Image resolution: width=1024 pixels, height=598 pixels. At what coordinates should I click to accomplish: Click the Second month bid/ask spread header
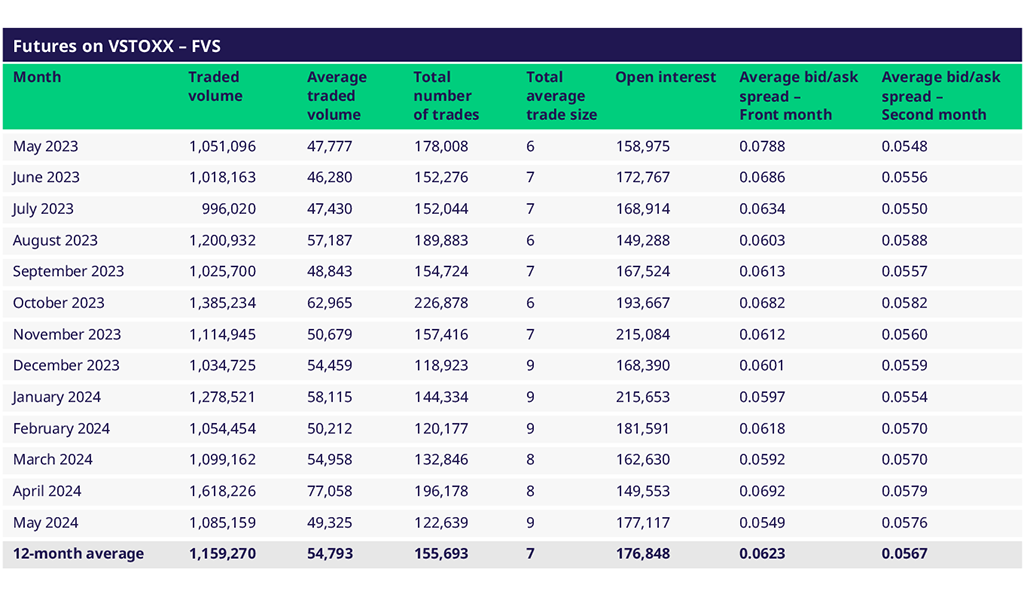coord(940,96)
